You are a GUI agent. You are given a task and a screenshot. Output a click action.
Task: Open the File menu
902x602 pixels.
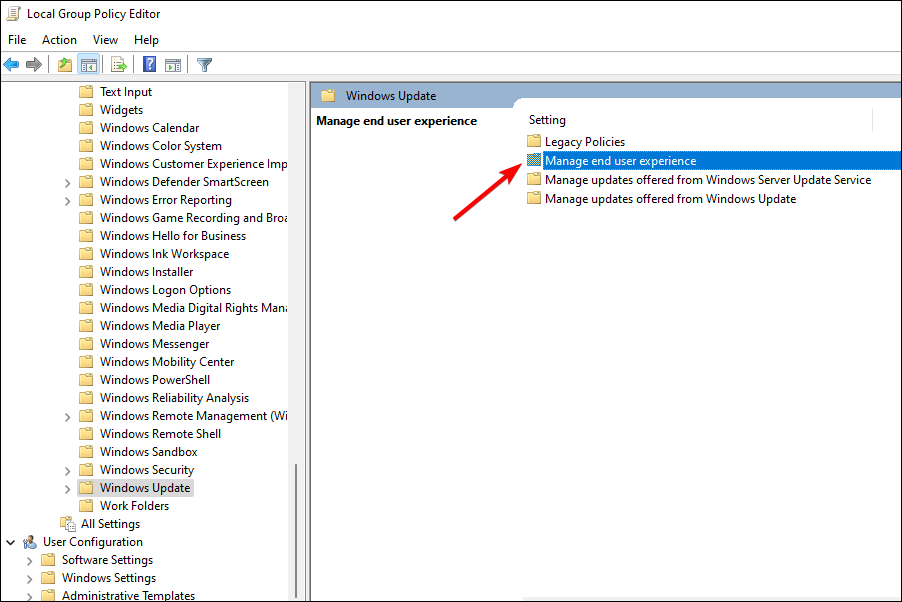[x=17, y=40]
